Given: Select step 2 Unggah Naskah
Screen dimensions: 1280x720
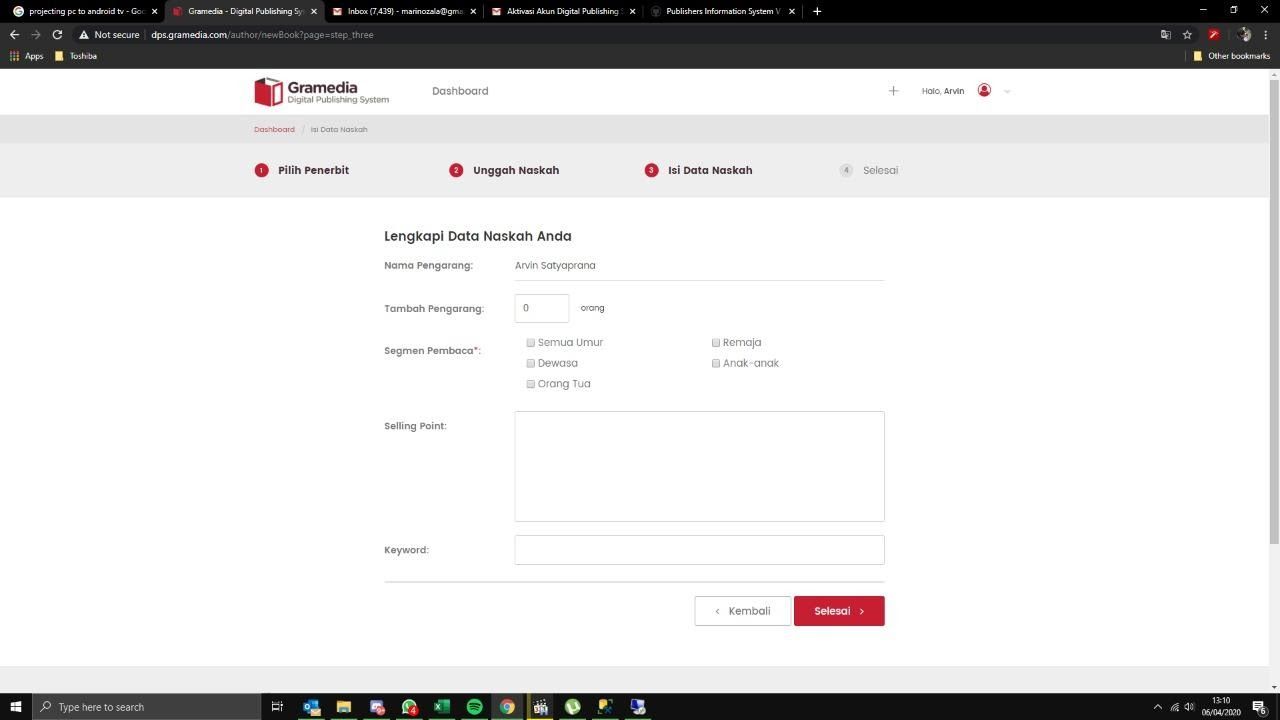Looking at the screenshot, I should pos(504,170).
